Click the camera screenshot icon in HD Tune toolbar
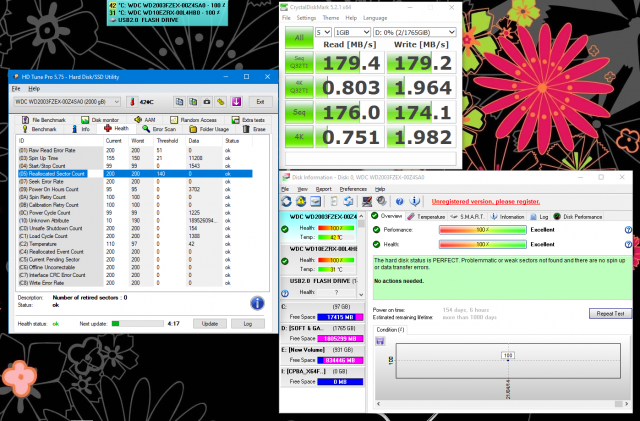This screenshot has height=421, width=640. coord(206,101)
